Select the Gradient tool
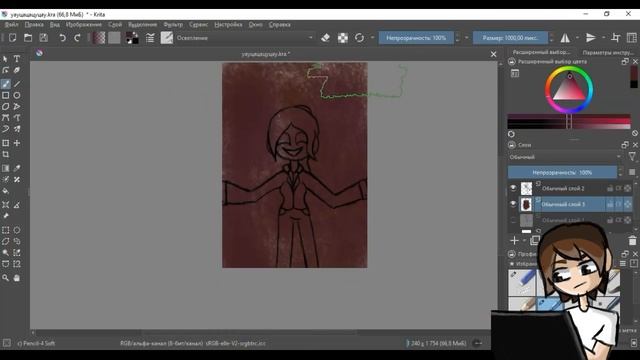 (6, 168)
